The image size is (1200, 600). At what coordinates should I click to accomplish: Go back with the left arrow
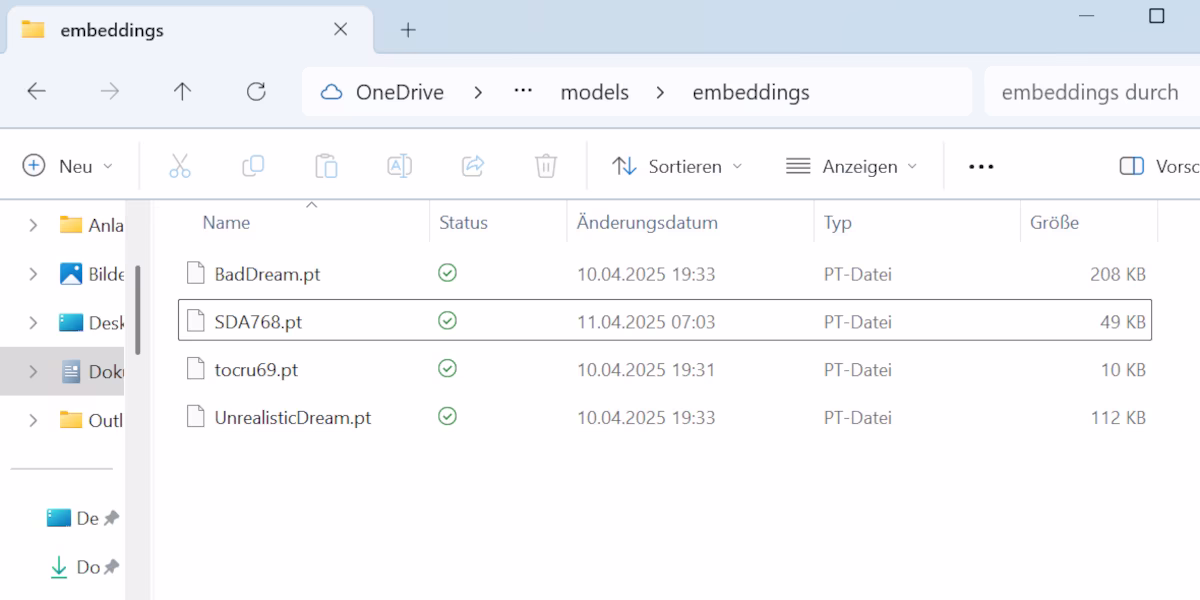(36, 92)
